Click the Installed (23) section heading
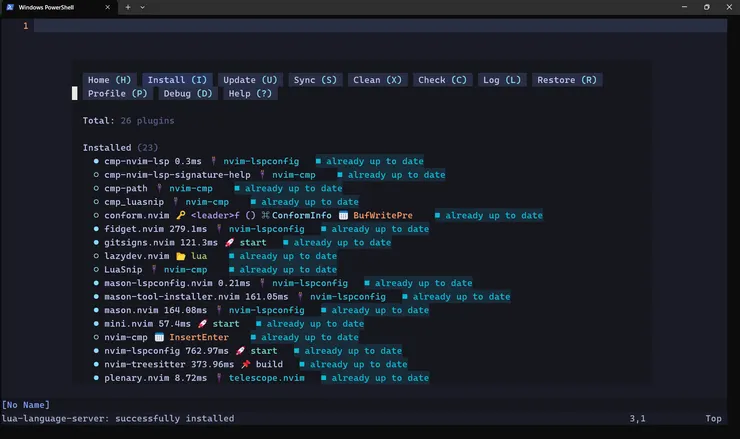 [120, 148]
